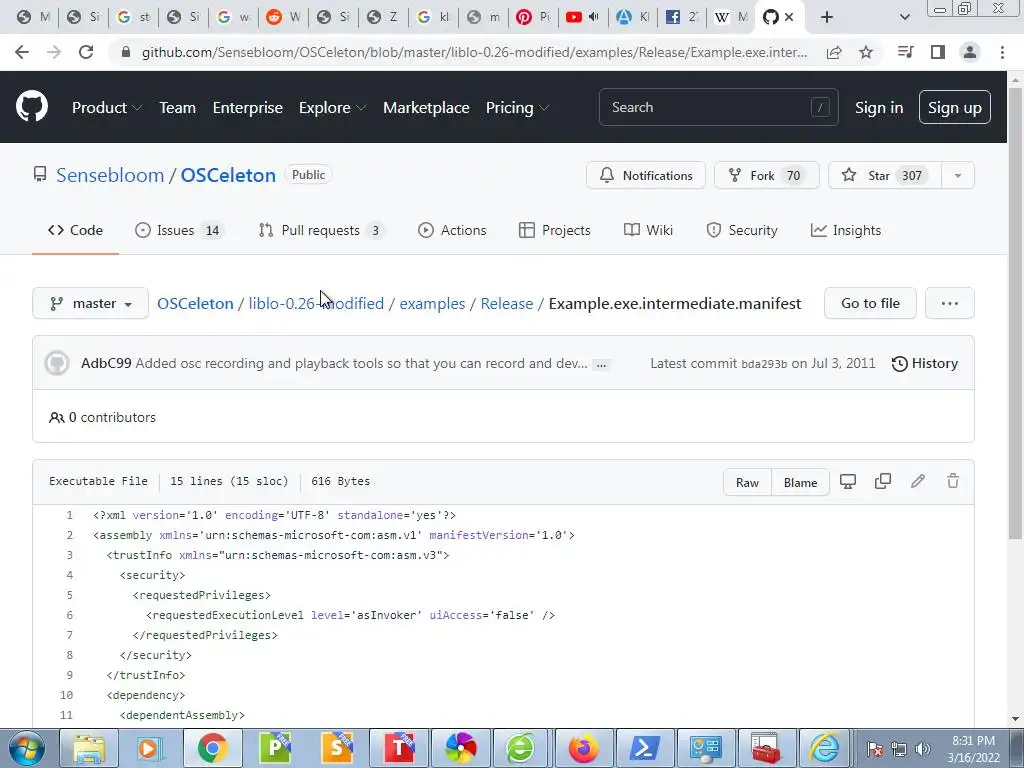Click the Sign up button

coord(955,108)
